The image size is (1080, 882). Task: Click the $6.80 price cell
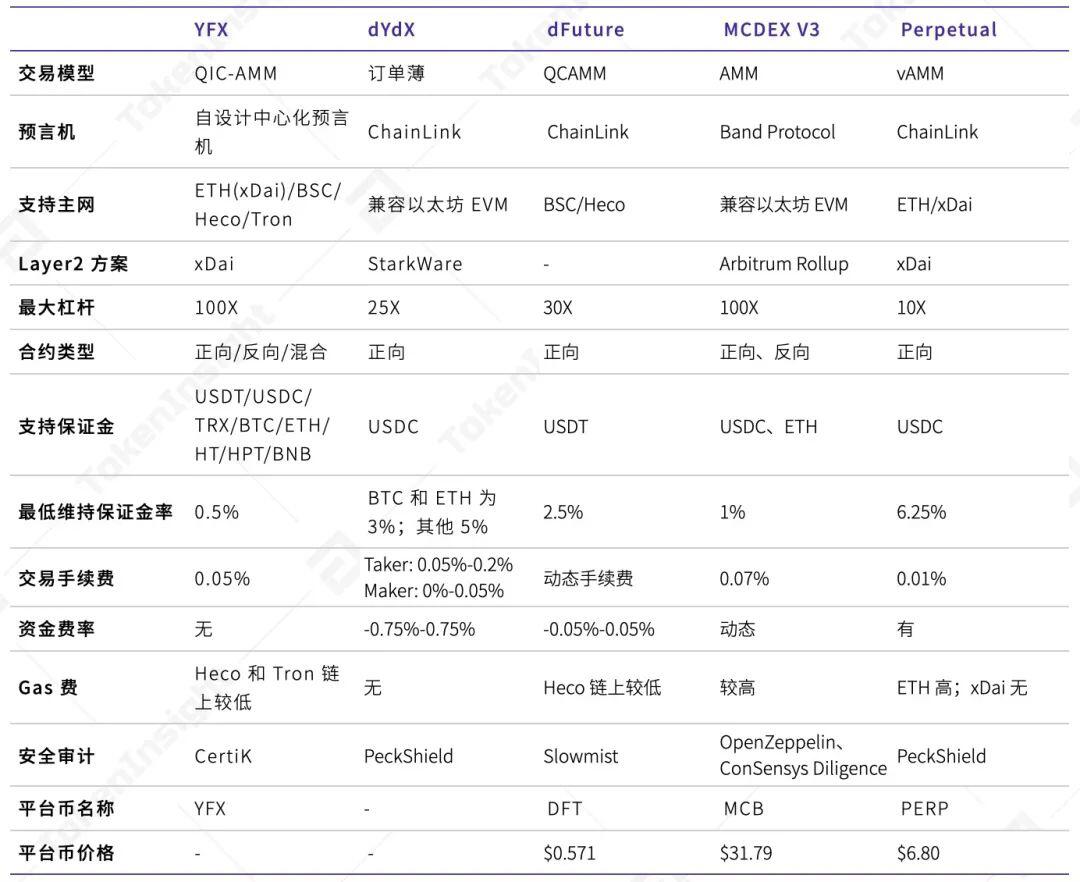coord(918,852)
